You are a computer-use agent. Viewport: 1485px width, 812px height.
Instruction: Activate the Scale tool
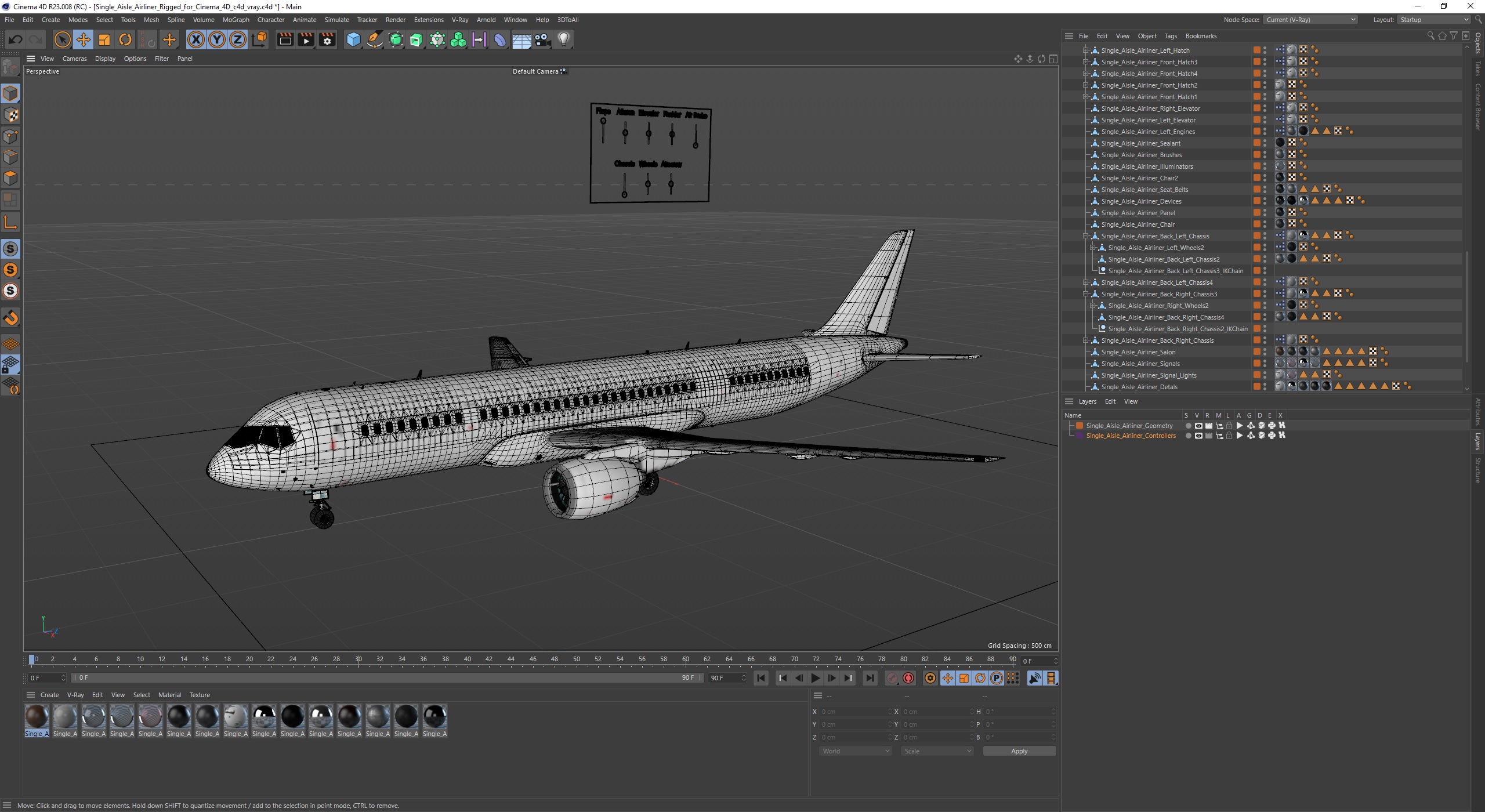point(104,39)
